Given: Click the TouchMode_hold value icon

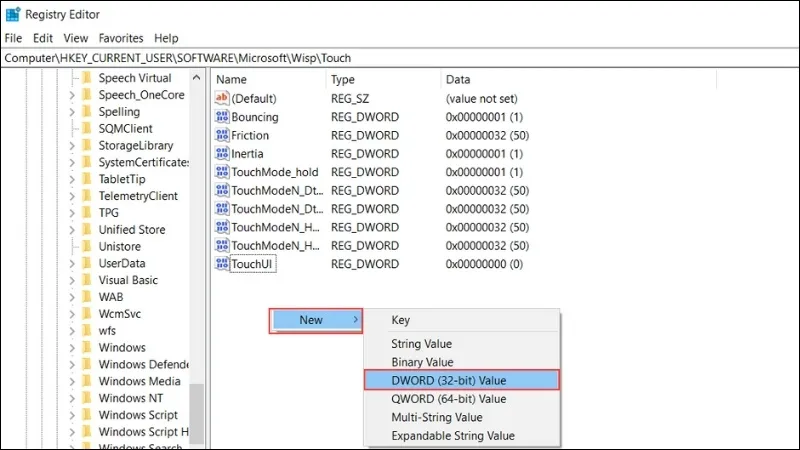Looking at the screenshot, I should pos(222,172).
